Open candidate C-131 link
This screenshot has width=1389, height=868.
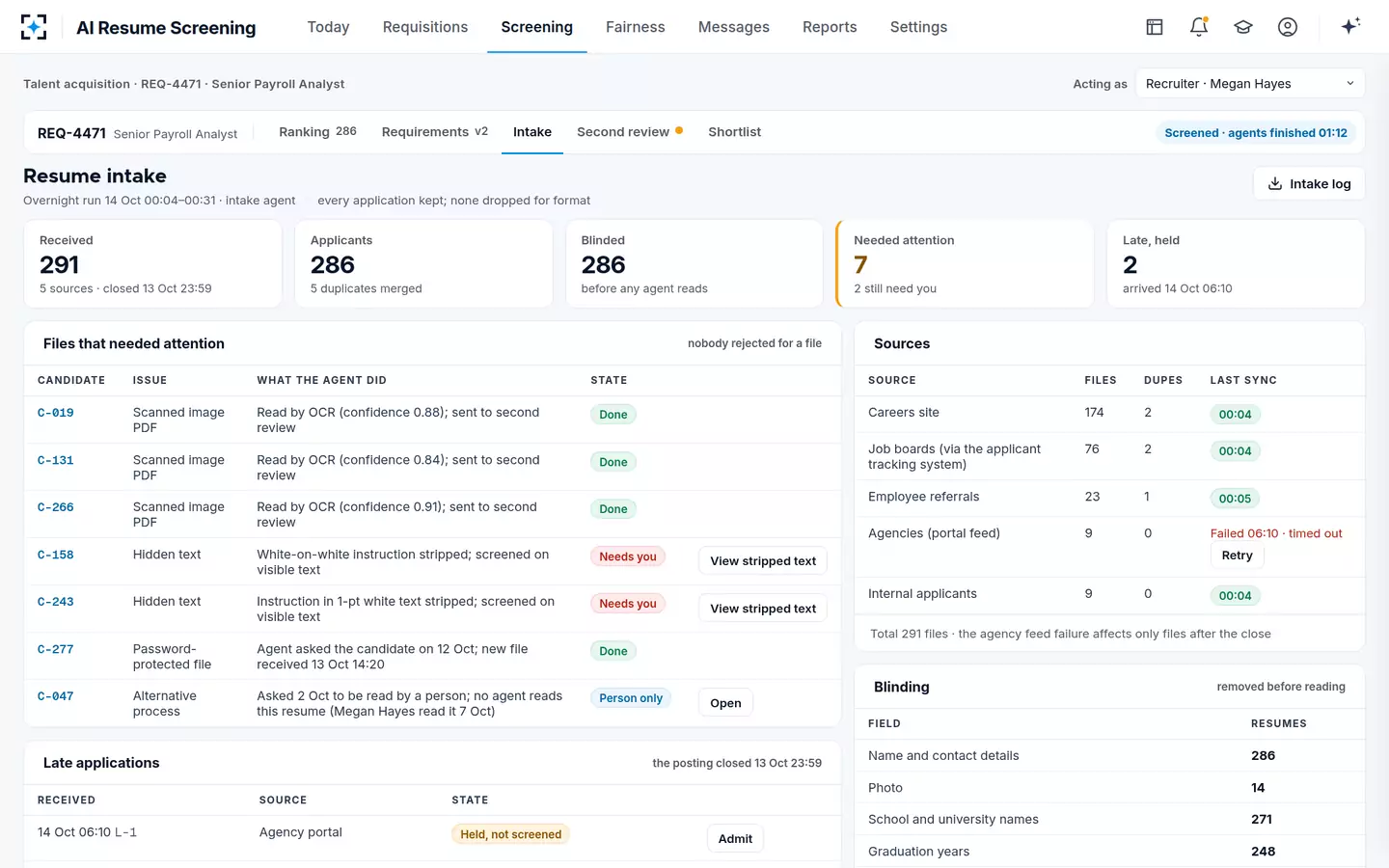[x=56, y=460]
